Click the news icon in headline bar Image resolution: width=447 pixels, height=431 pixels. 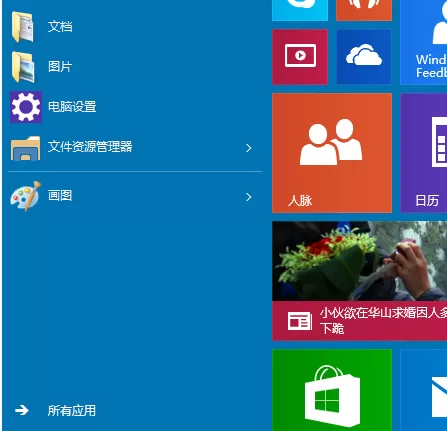click(x=300, y=321)
